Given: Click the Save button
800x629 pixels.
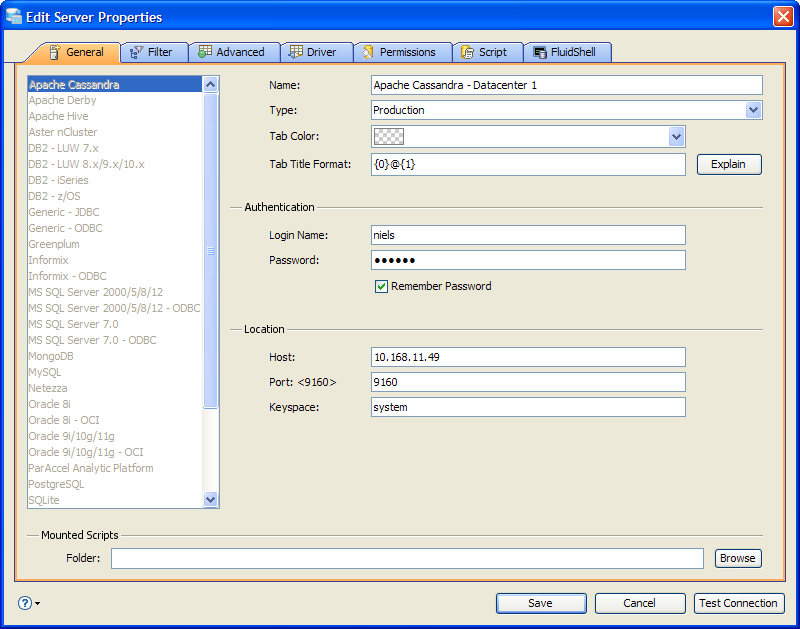Looking at the screenshot, I should click(541, 603).
